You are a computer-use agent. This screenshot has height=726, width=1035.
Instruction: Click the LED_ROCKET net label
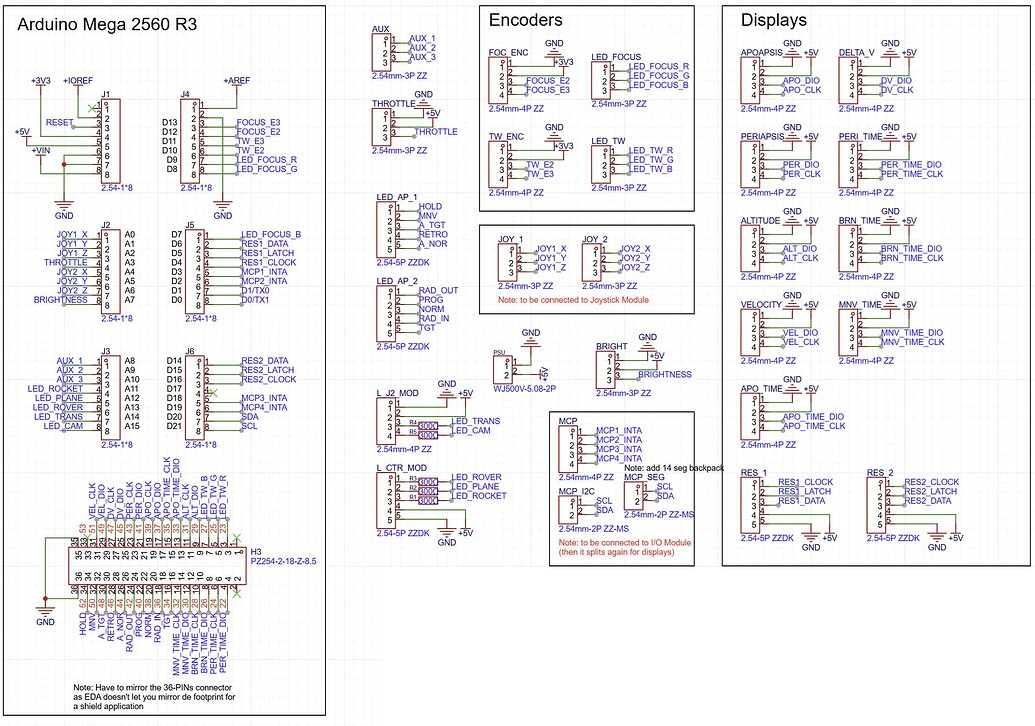point(478,495)
